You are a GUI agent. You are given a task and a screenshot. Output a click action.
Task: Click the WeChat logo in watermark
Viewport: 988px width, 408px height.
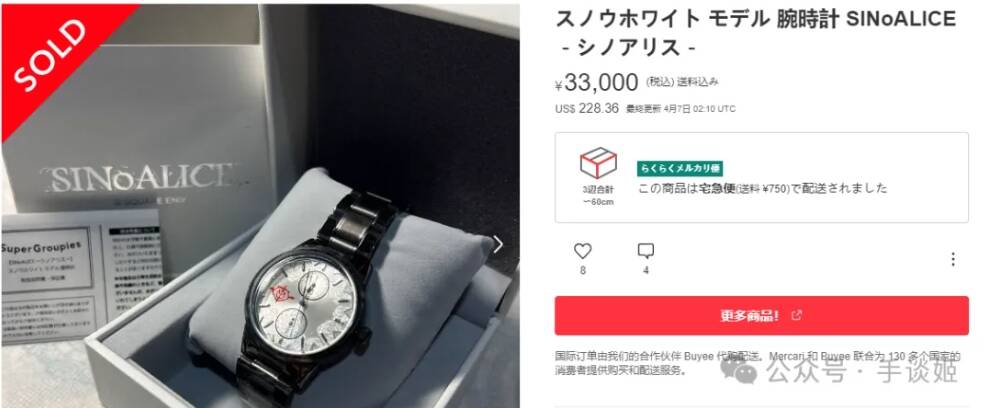[x=738, y=369]
